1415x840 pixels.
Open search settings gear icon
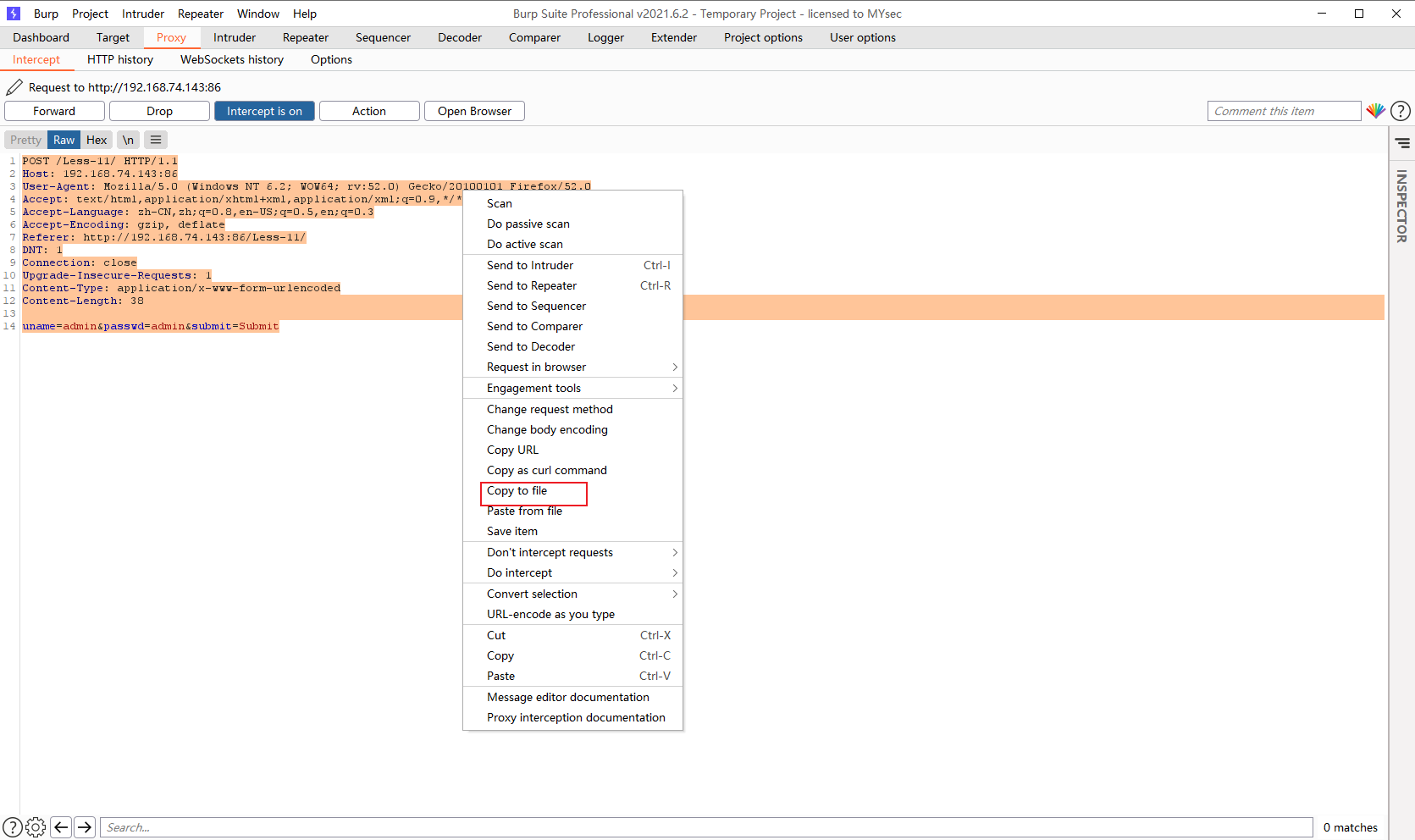coord(36,827)
